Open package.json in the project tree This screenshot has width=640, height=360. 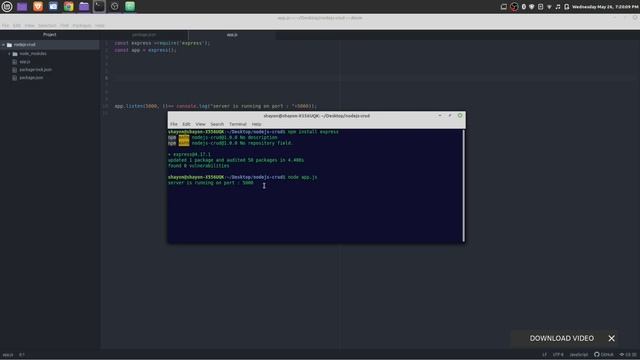tap(31, 78)
